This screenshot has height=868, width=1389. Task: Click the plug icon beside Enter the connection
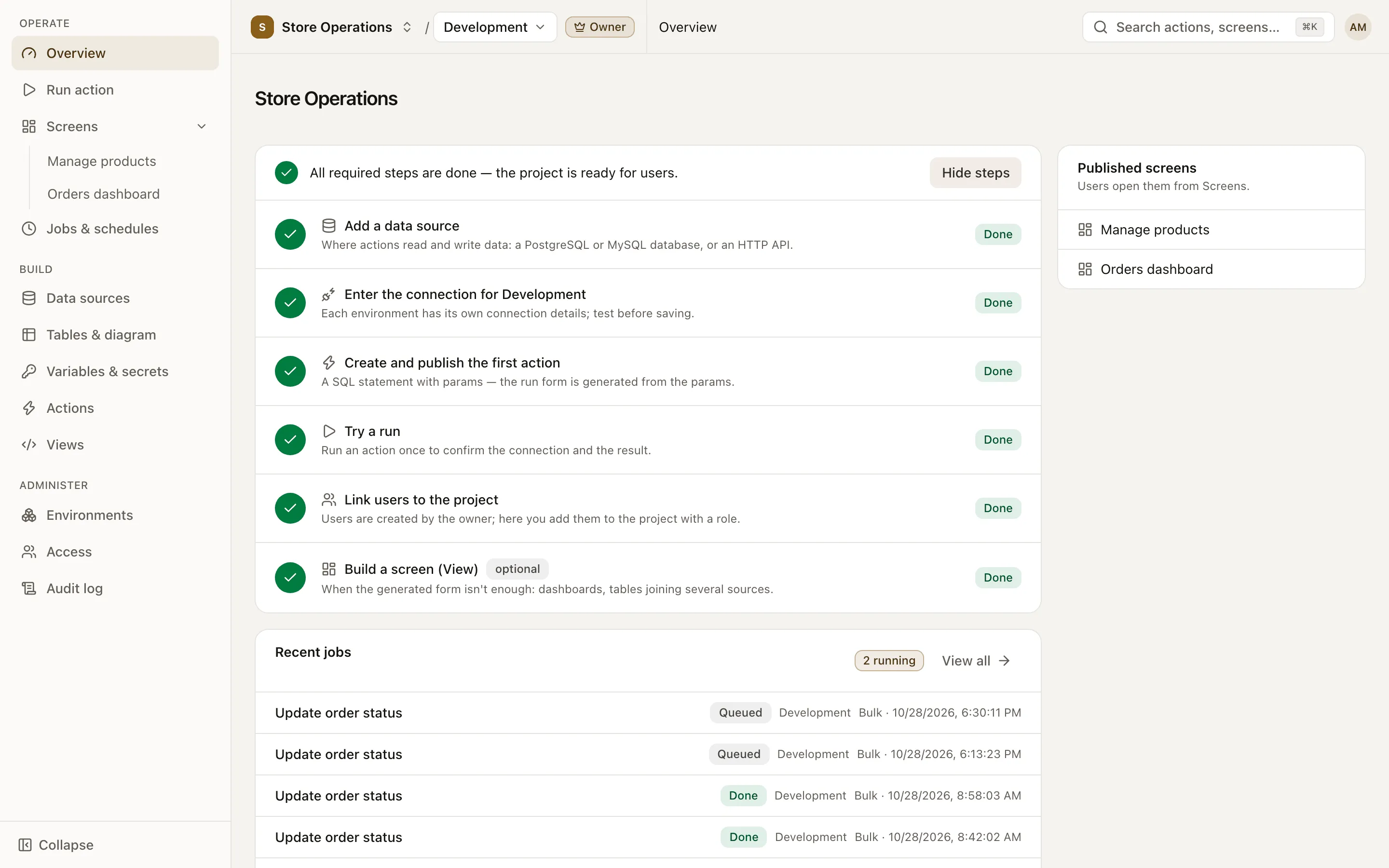coord(328,295)
